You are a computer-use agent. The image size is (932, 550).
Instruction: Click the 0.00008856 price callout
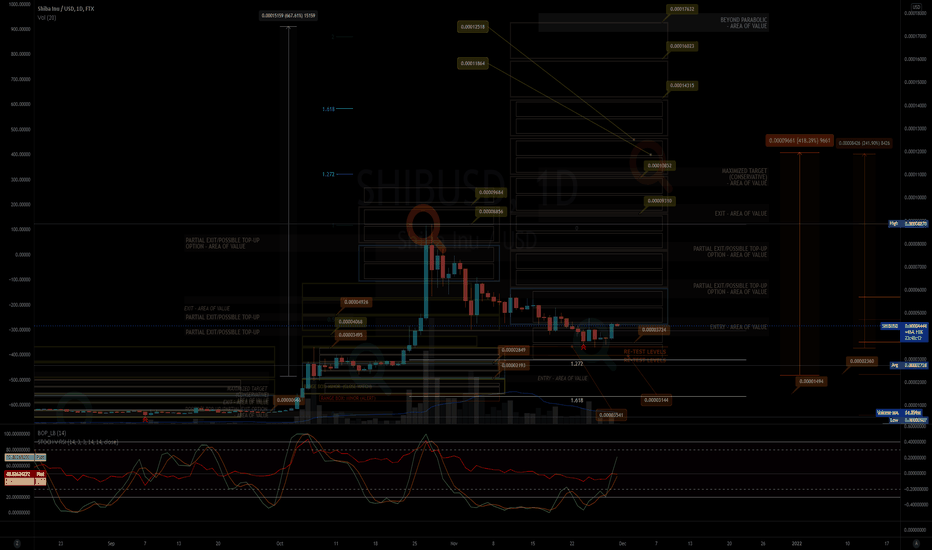(491, 212)
